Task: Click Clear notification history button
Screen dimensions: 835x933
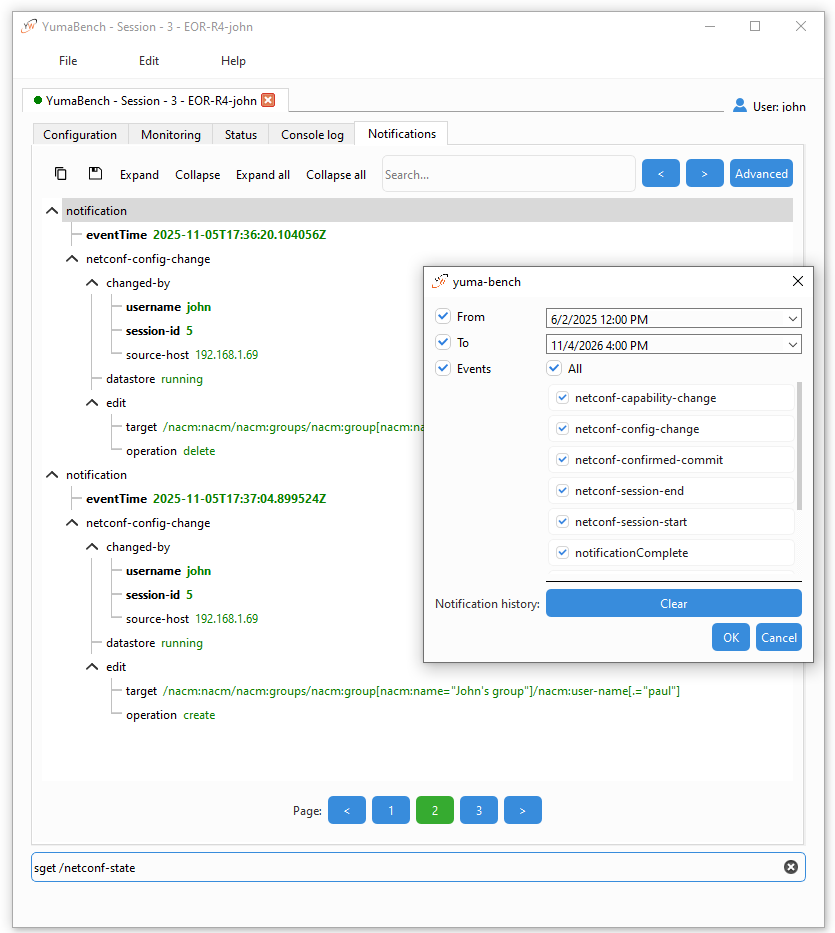Action: (673, 604)
